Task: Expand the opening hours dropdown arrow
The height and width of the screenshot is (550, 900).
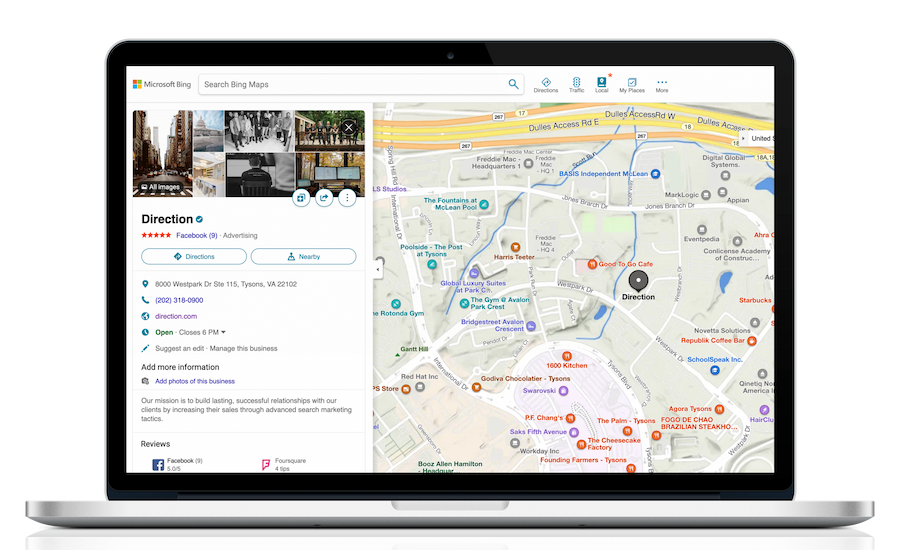Action: (223, 332)
